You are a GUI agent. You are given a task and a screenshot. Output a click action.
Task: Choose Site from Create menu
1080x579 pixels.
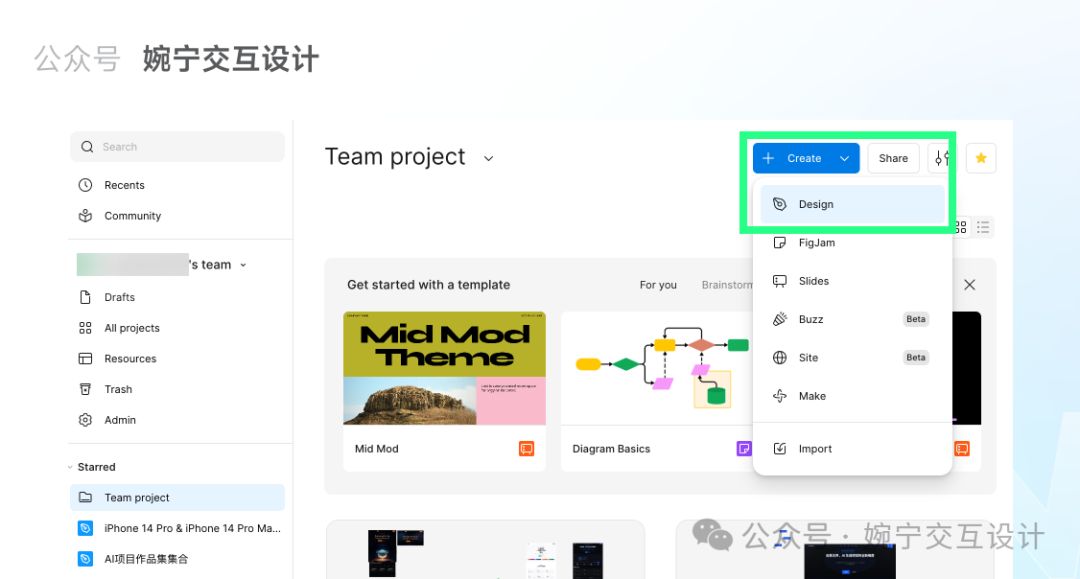coord(853,357)
